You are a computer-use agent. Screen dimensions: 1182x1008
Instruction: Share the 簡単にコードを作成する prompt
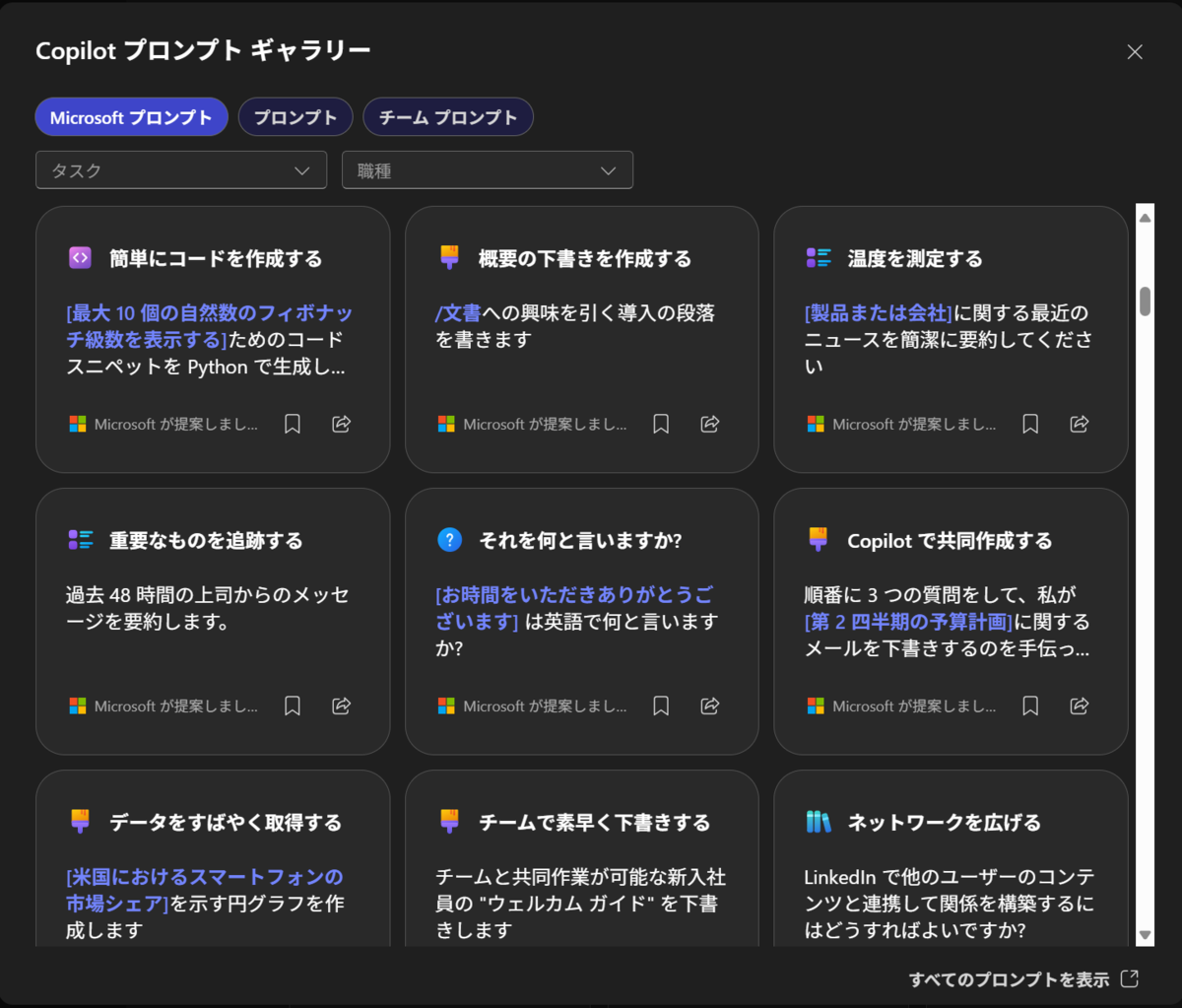click(x=342, y=424)
